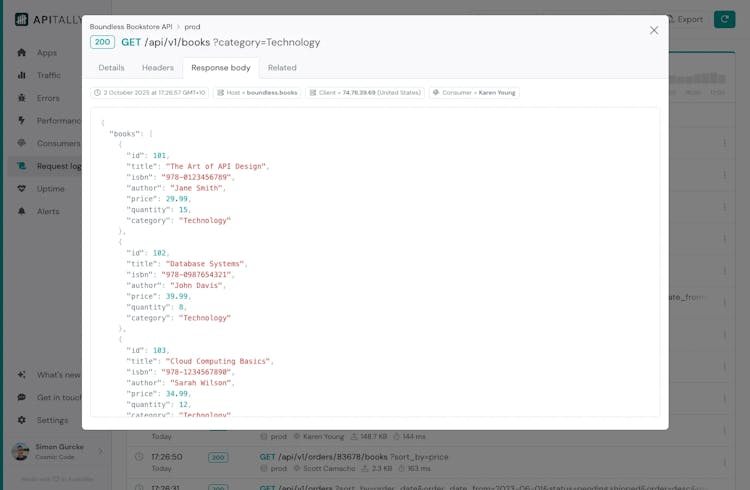Screen dimensions: 750x490
Task: Close the request details dialog
Action: tap(654, 30)
